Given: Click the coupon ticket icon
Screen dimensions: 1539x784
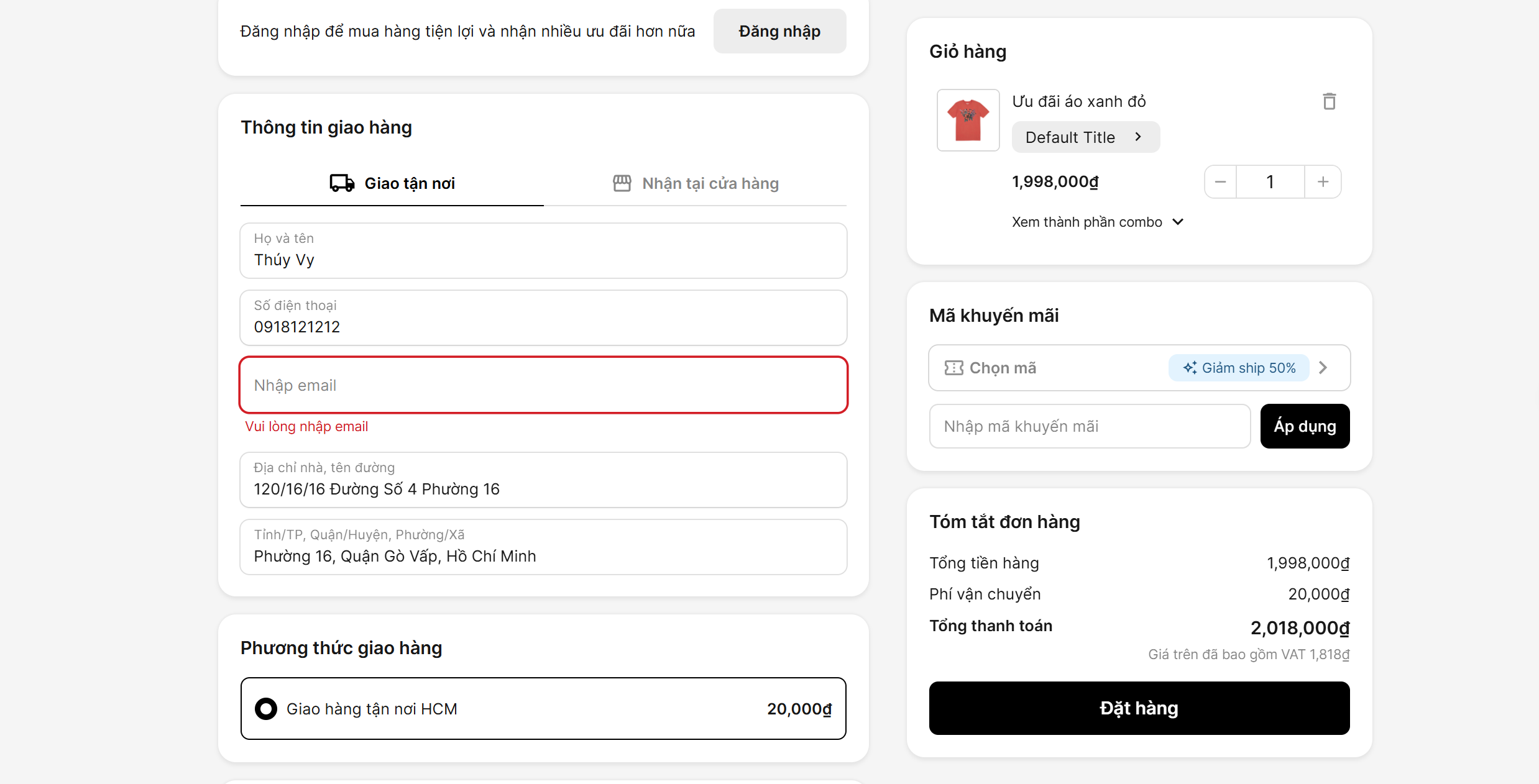Looking at the screenshot, I should (x=953, y=368).
